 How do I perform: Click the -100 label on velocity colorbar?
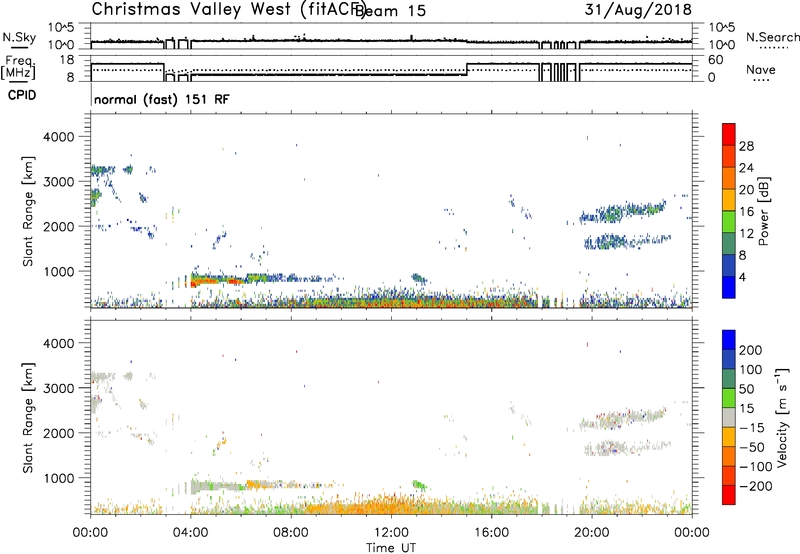click(x=756, y=466)
